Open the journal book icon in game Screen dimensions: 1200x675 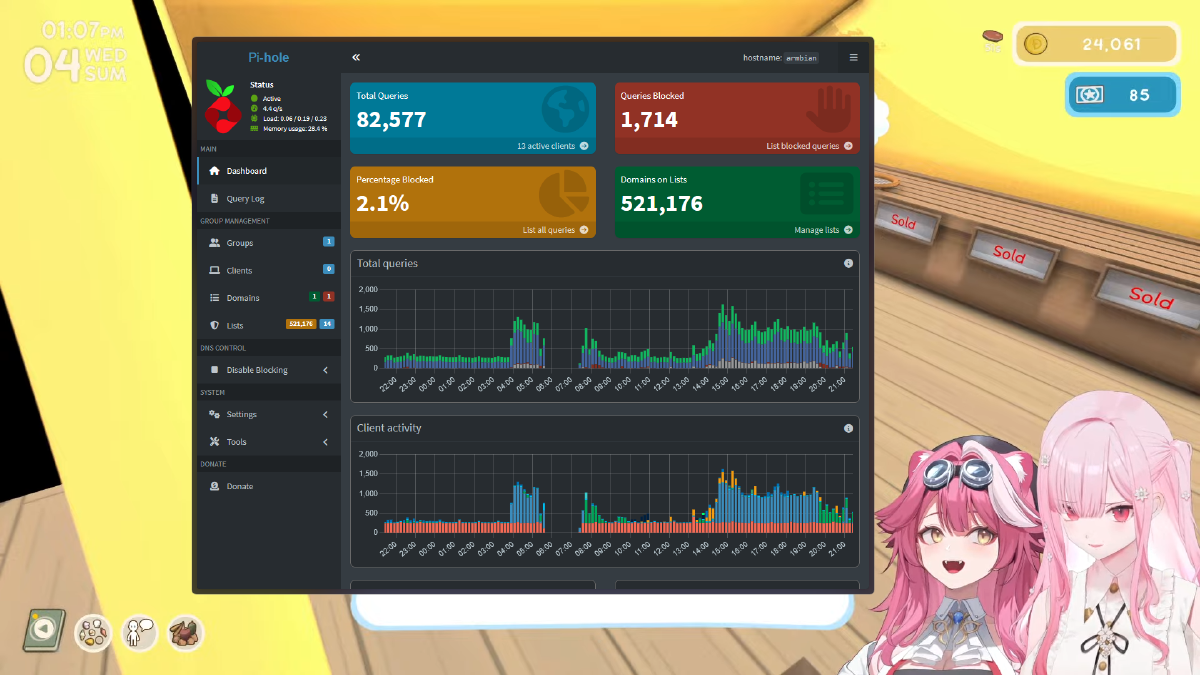(x=43, y=630)
